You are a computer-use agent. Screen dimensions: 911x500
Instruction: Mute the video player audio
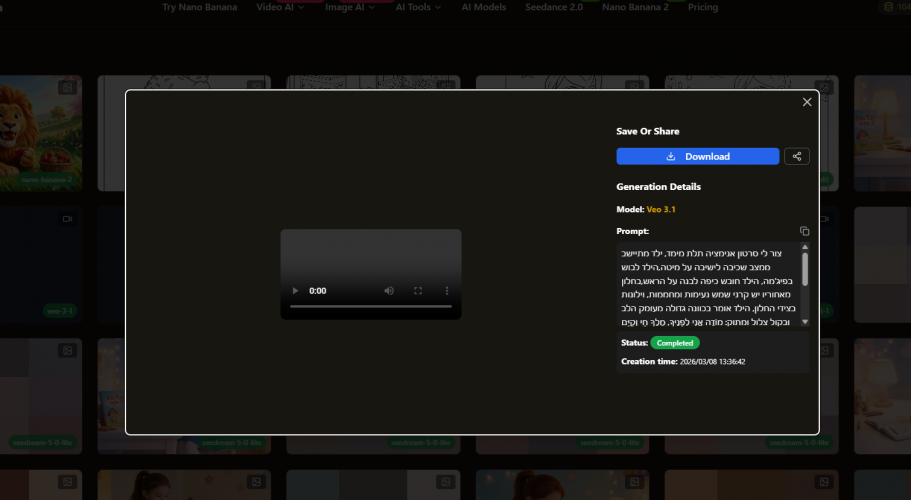[x=389, y=291]
